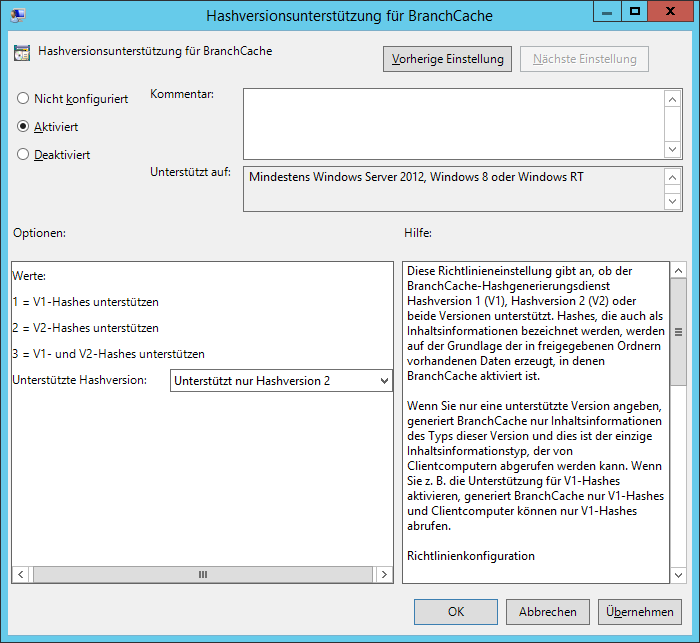700x643 pixels.
Task: Click the 'Werte:' label in Optionen
Action: [29, 276]
